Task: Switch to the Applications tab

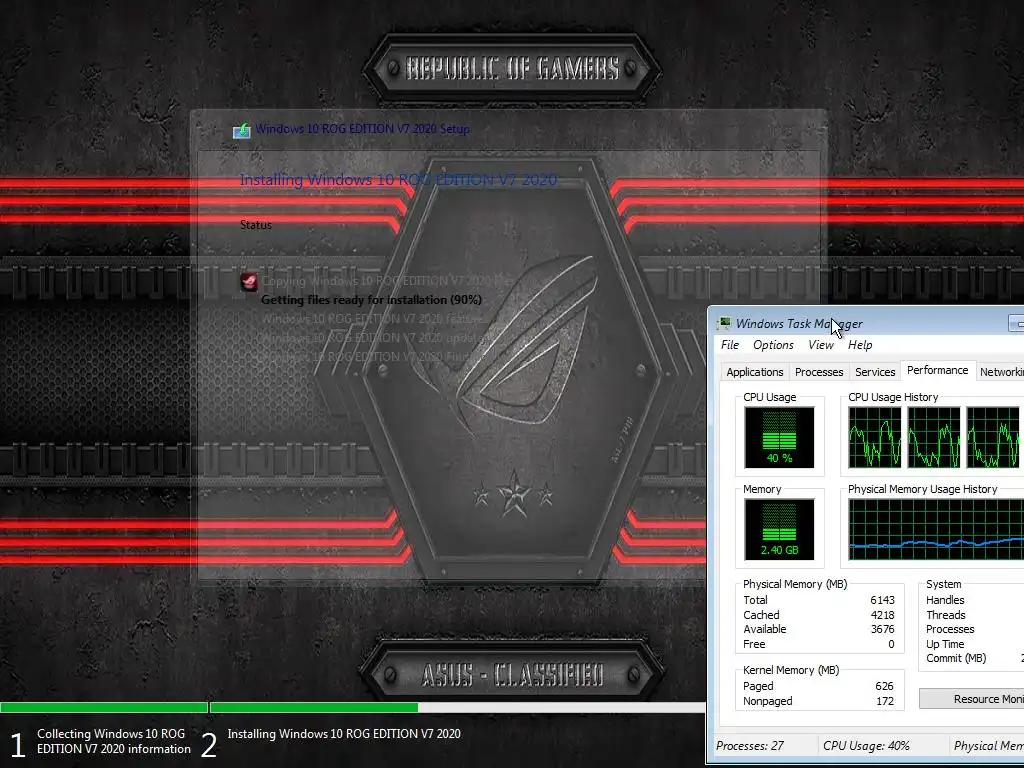Action: pyautogui.click(x=754, y=372)
